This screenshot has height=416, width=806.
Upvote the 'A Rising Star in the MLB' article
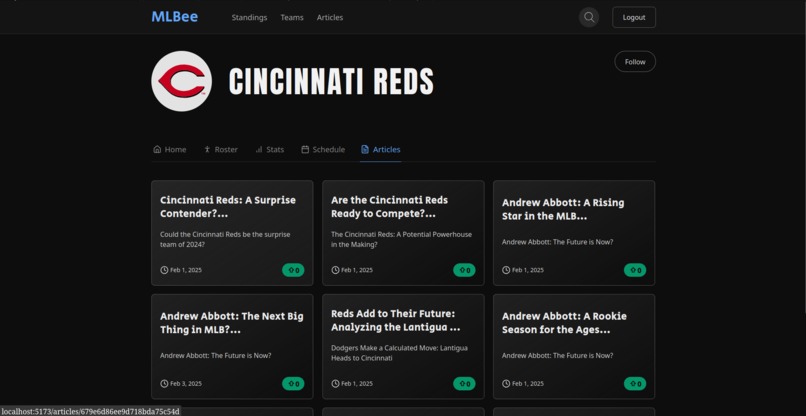coord(635,270)
